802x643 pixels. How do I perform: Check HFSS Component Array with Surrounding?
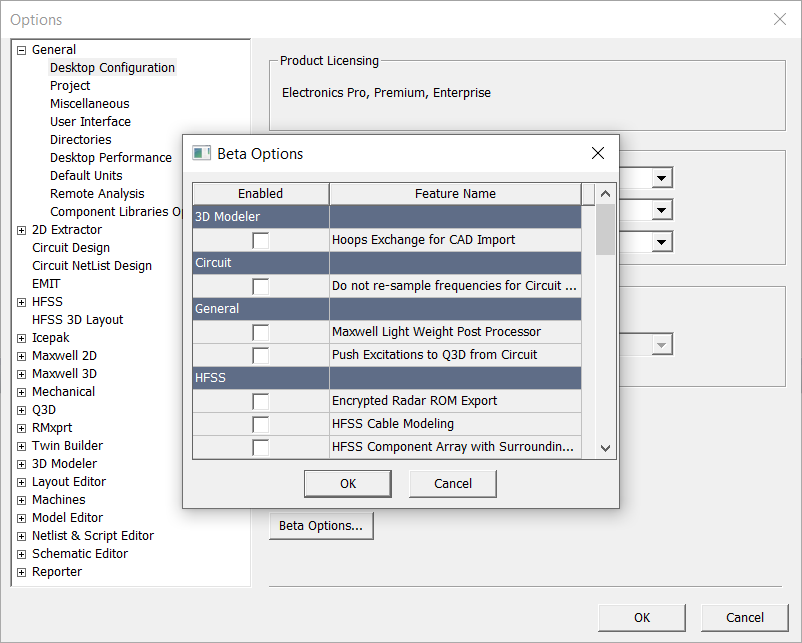click(261, 447)
